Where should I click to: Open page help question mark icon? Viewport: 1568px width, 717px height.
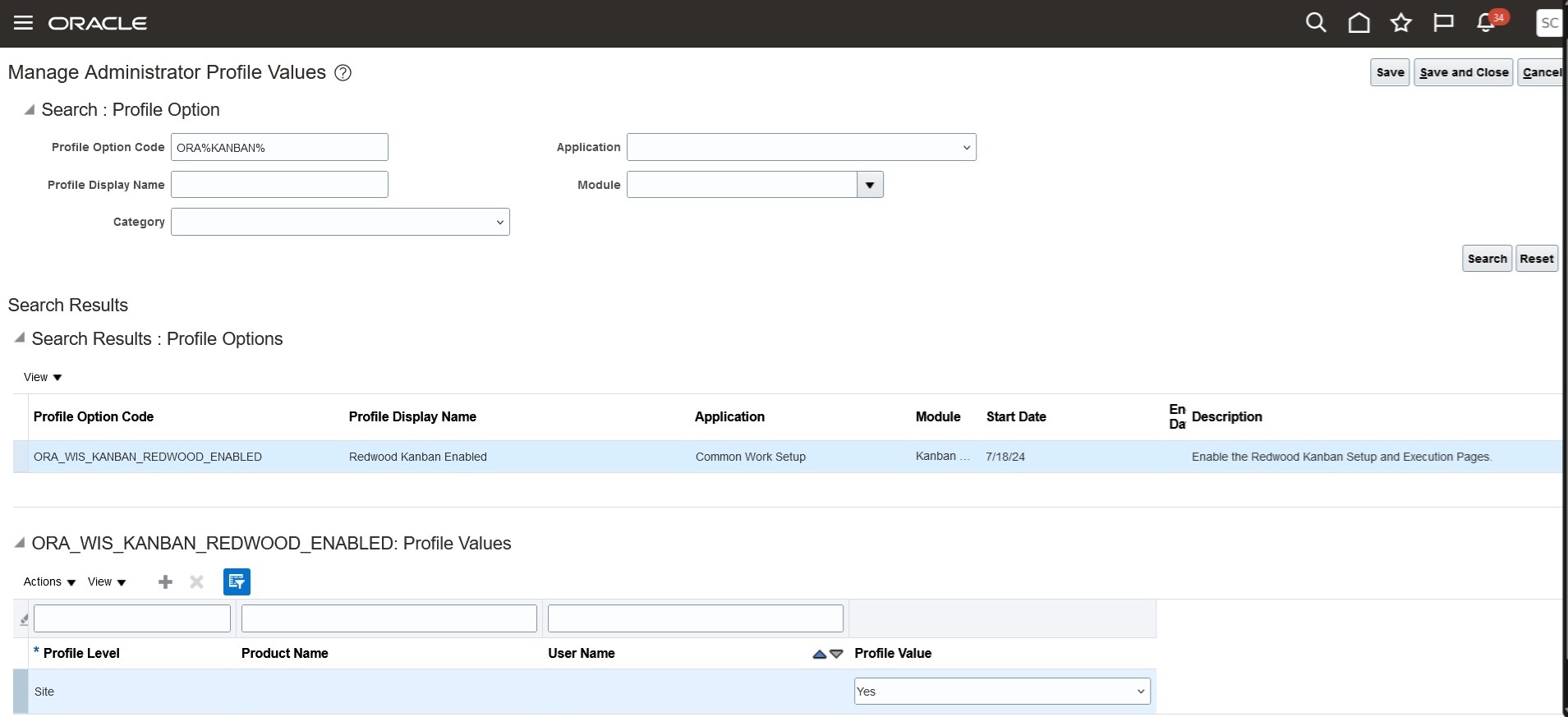[x=343, y=72]
